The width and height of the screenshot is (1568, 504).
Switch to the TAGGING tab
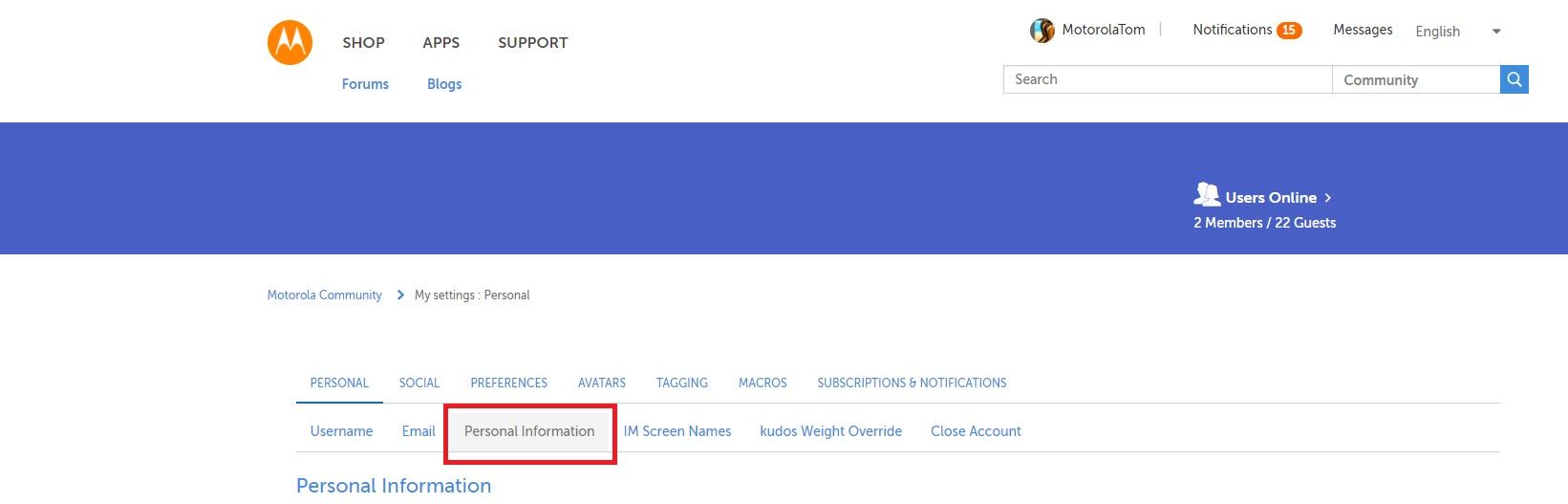coord(682,383)
